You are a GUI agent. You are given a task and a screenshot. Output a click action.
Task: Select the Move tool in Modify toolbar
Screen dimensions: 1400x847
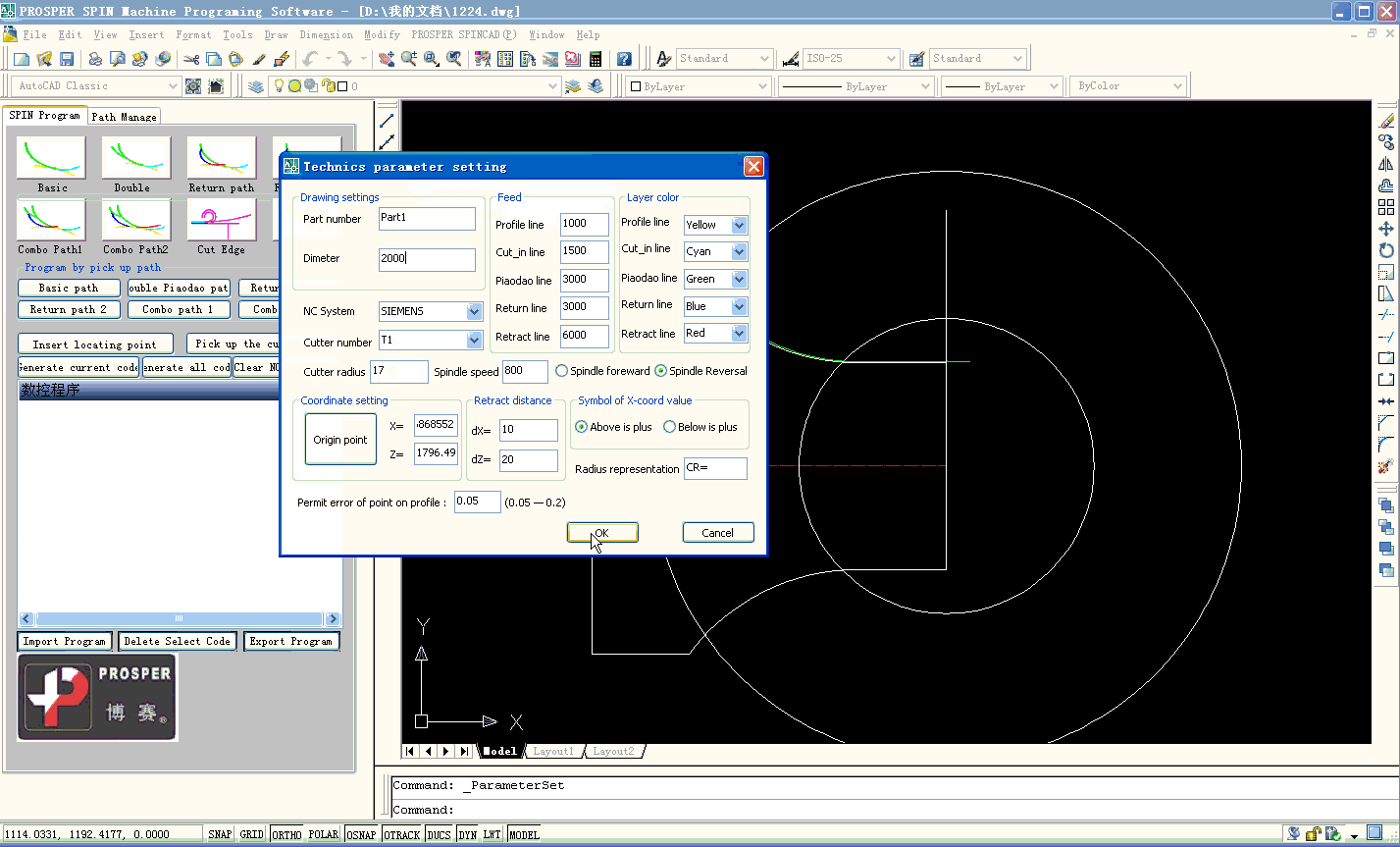[x=1386, y=229]
